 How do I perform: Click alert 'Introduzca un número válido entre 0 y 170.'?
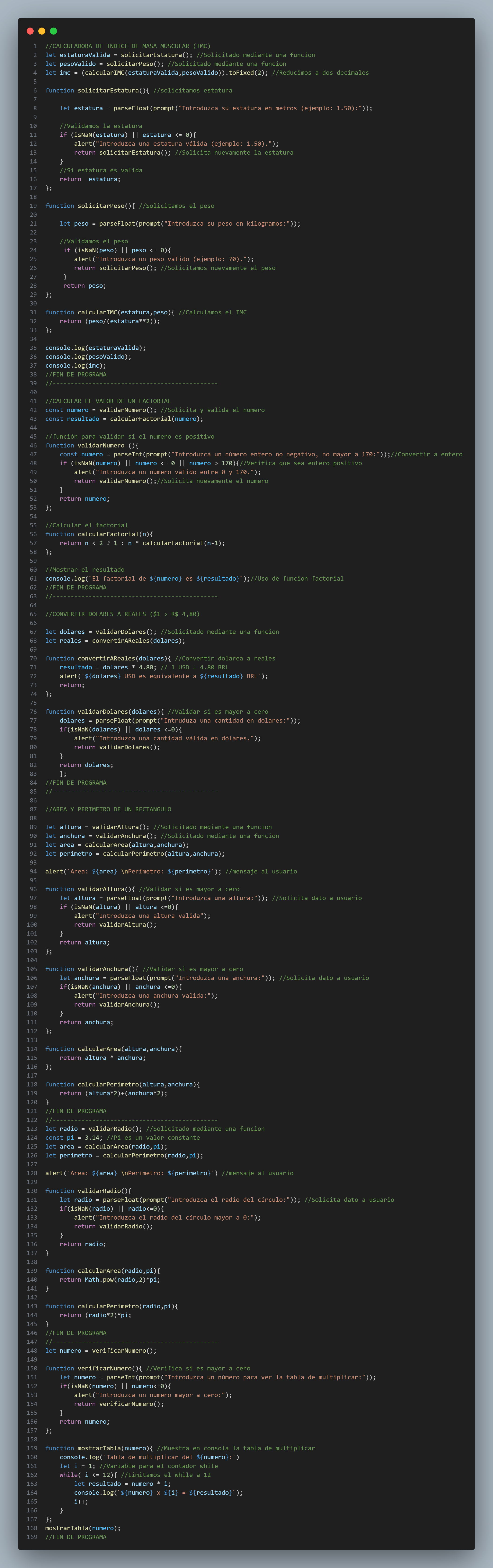tap(167, 472)
